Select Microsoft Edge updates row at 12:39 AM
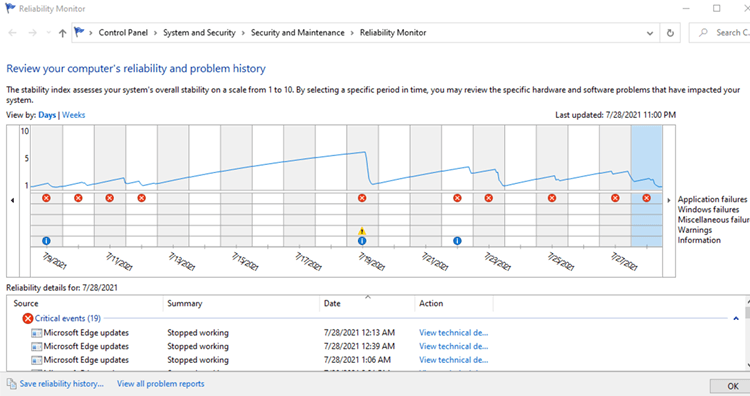 click(261, 346)
